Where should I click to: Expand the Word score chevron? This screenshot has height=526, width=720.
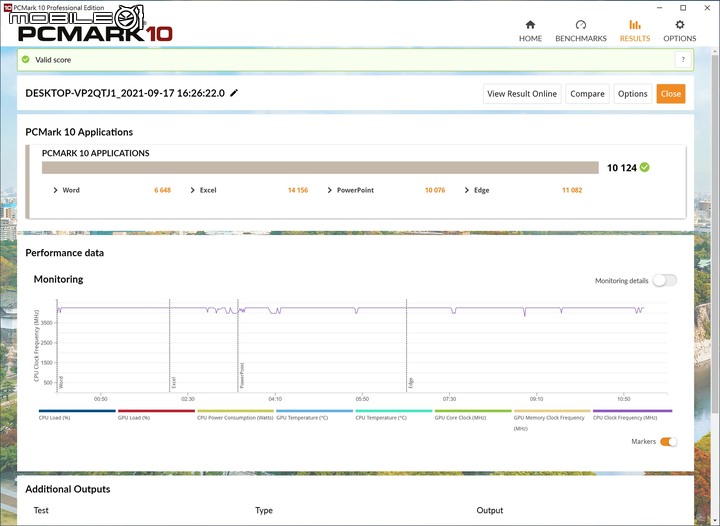click(55, 190)
